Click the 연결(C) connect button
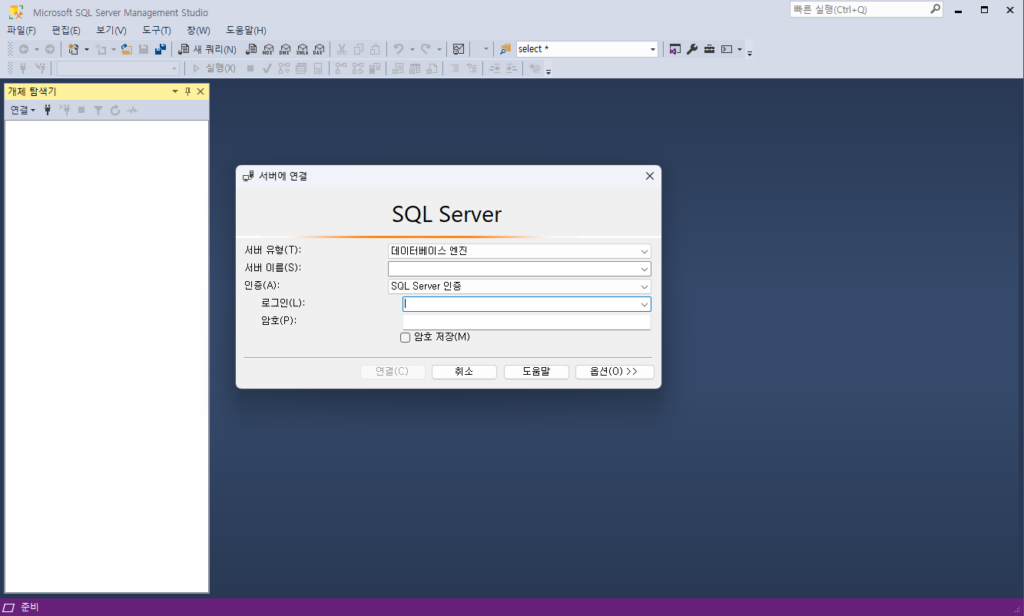 click(x=392, y=372)
